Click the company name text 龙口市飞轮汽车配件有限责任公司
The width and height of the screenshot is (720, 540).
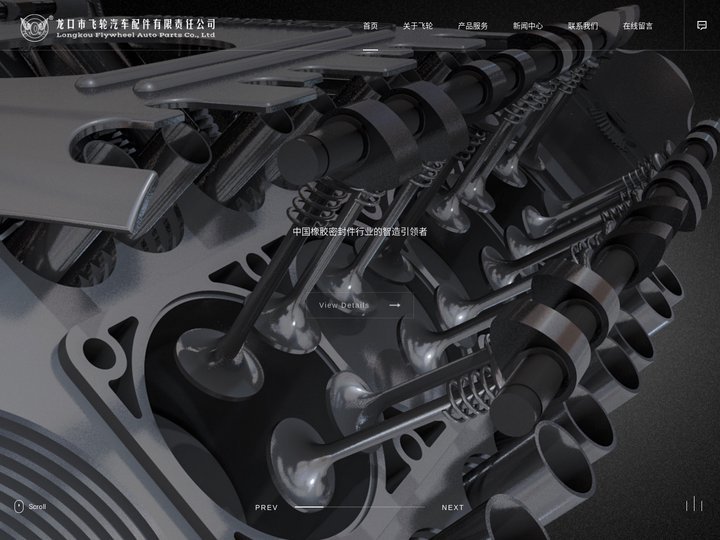(135, 23)
